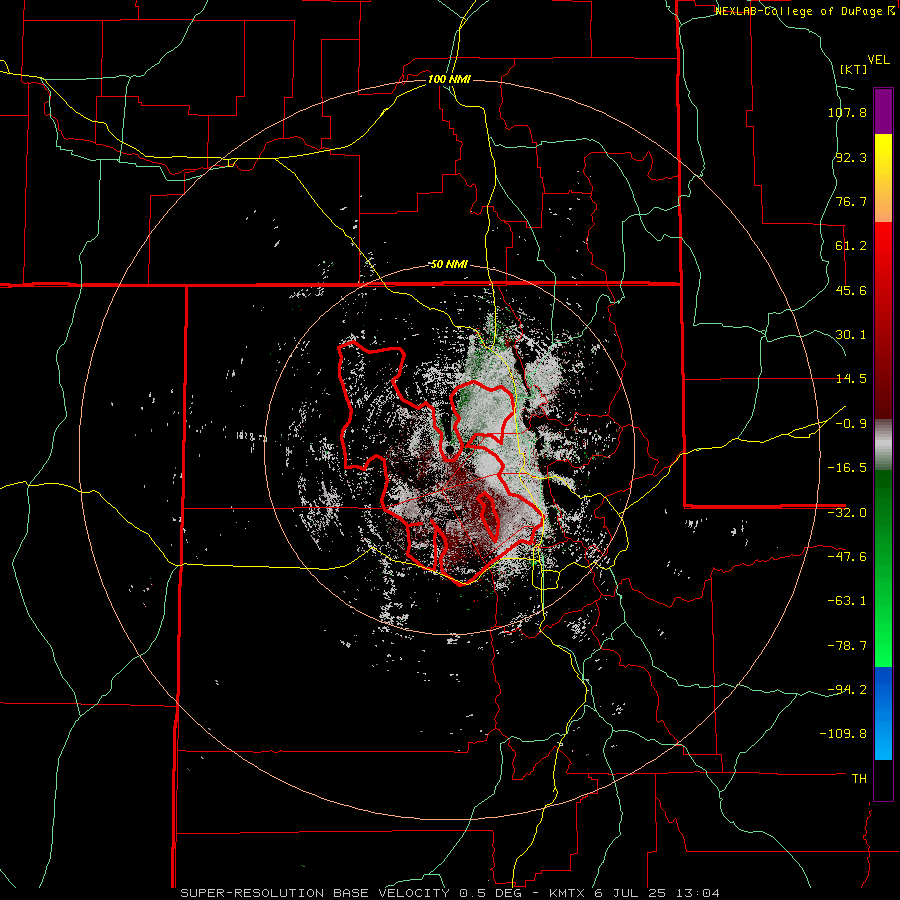Select the 92.3 velocity scale value
900x900 pixels.
851,157
